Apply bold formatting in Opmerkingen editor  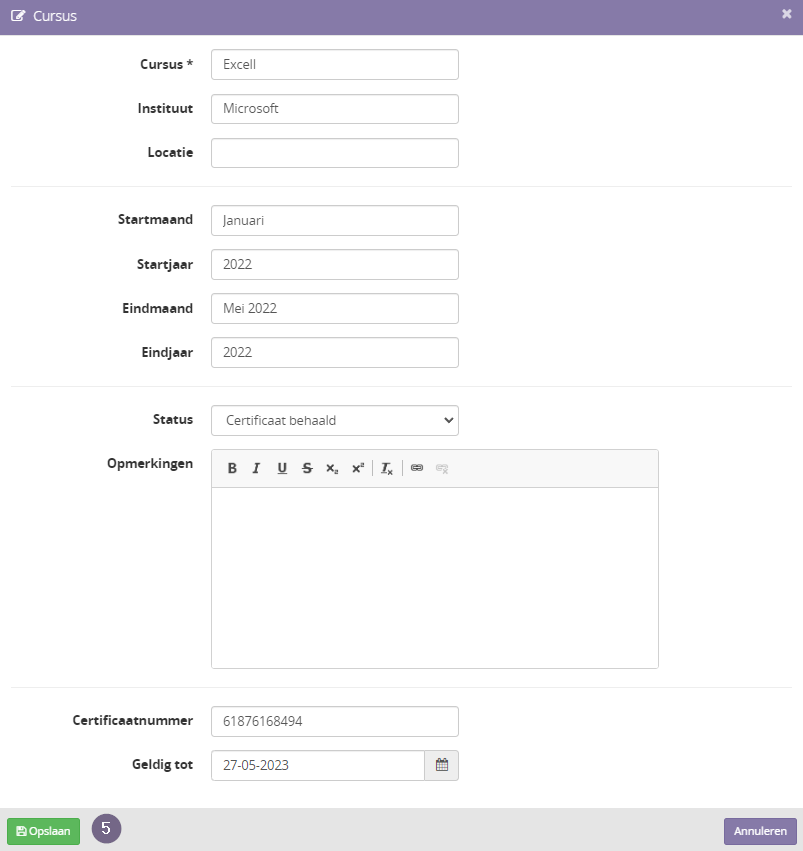(232, 468)
